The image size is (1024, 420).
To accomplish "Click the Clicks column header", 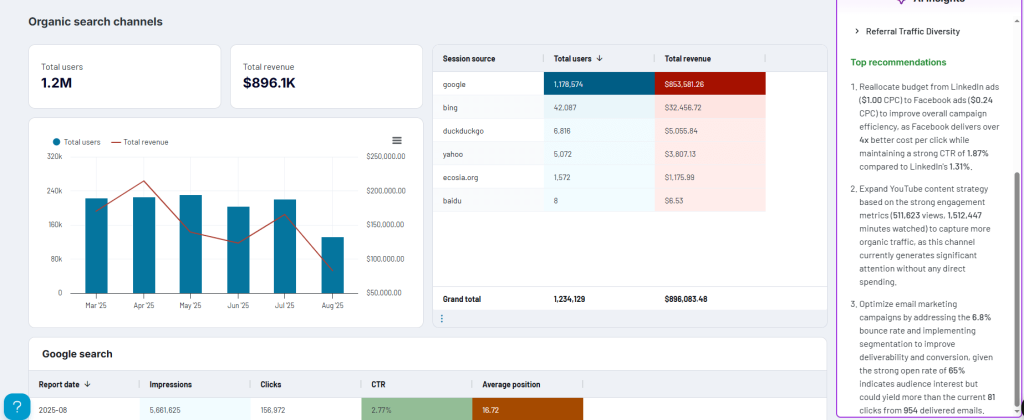I will pyautogui.click(x=270, y=384).
